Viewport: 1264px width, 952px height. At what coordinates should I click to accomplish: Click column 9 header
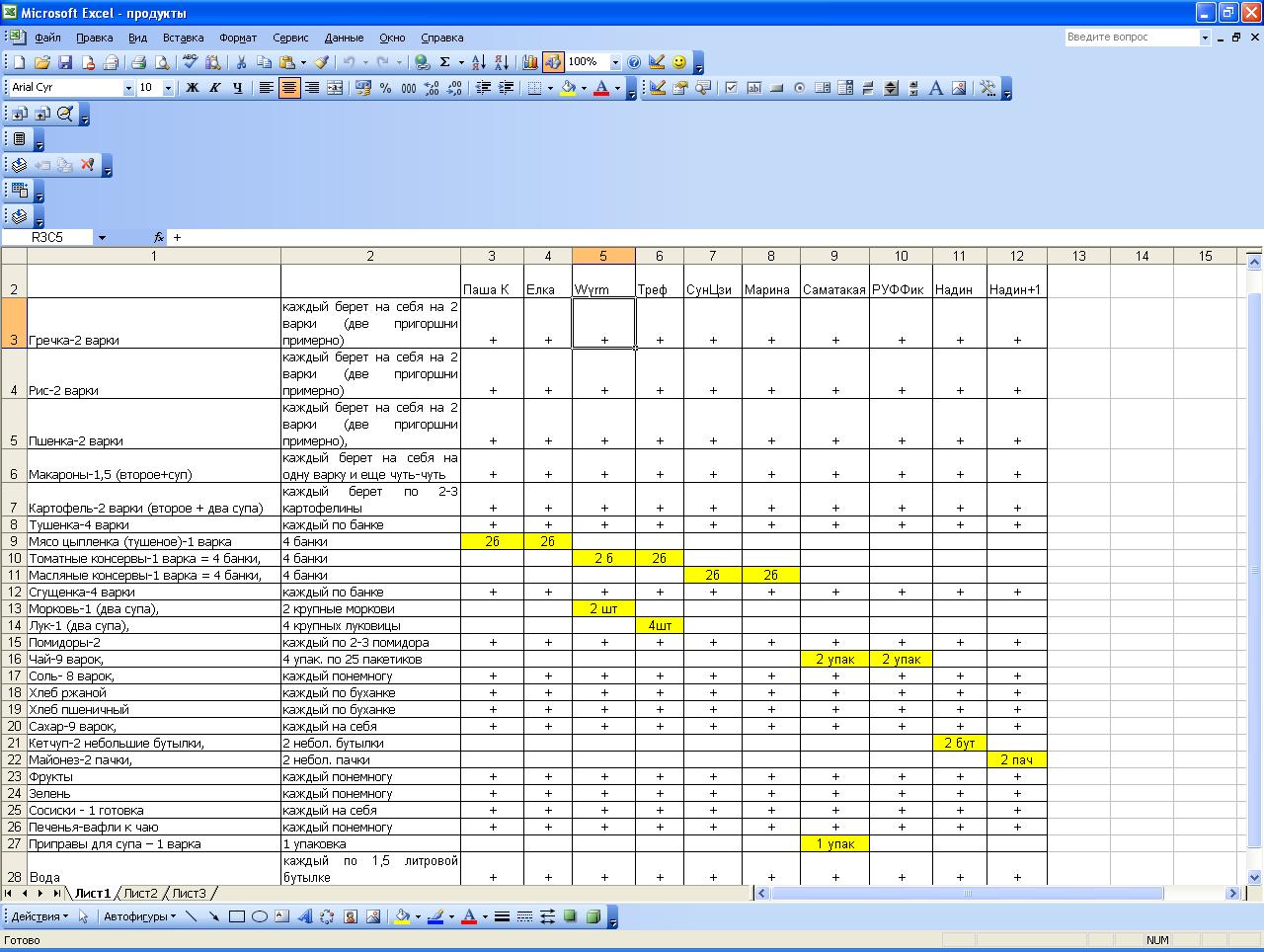pos(834,256)
